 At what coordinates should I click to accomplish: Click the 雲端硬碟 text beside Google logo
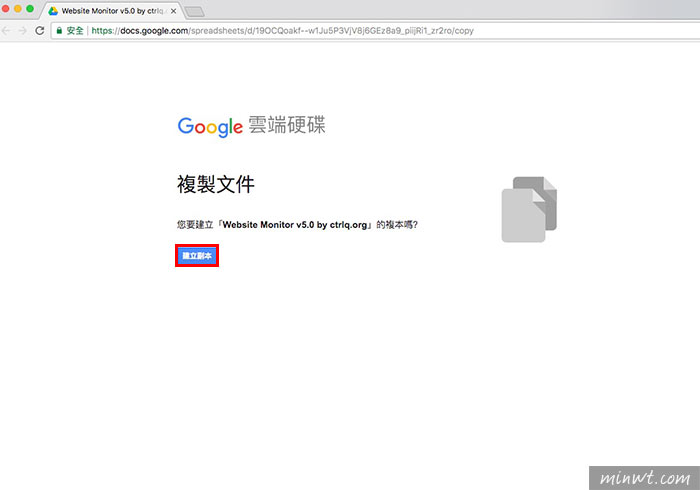coord(287,125)
